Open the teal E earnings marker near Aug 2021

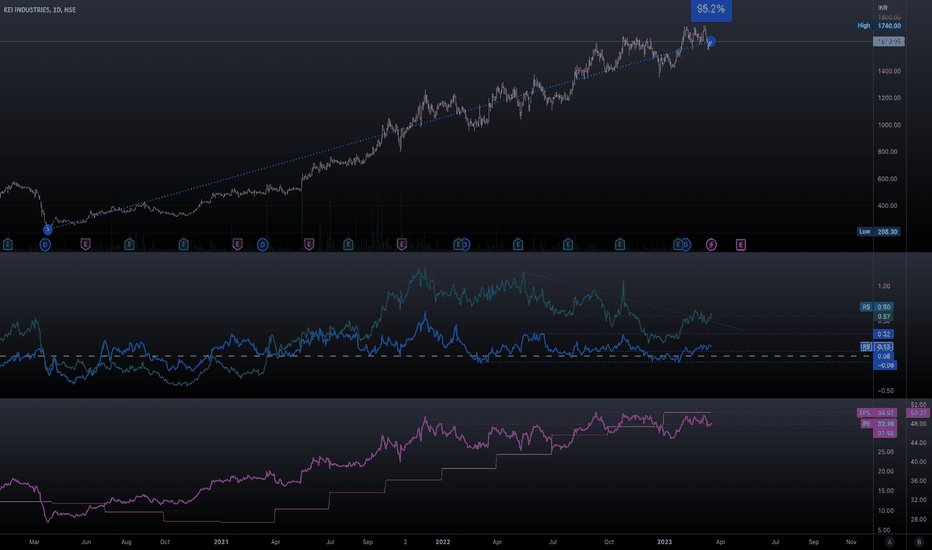click(348, 244)
